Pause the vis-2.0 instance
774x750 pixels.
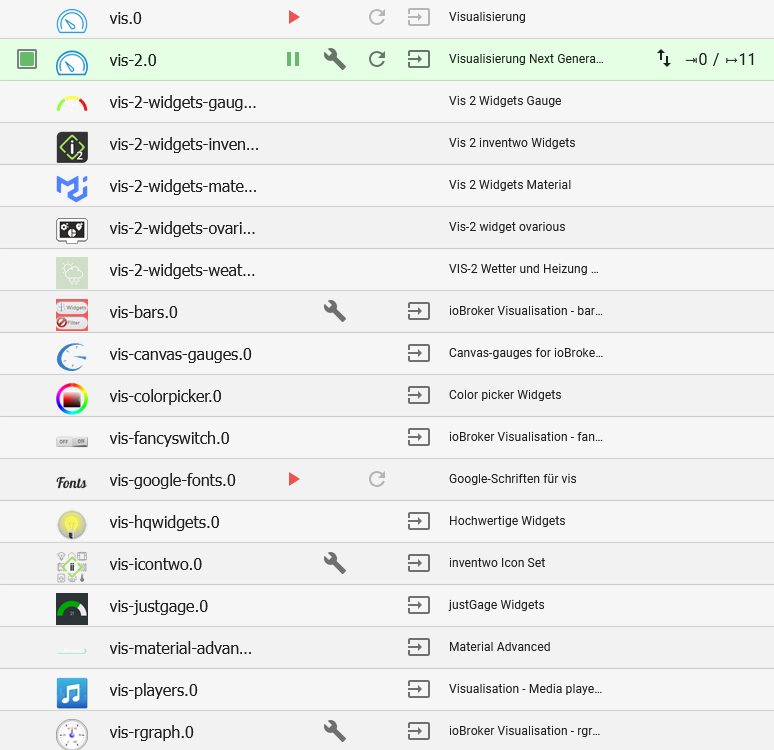293,59
